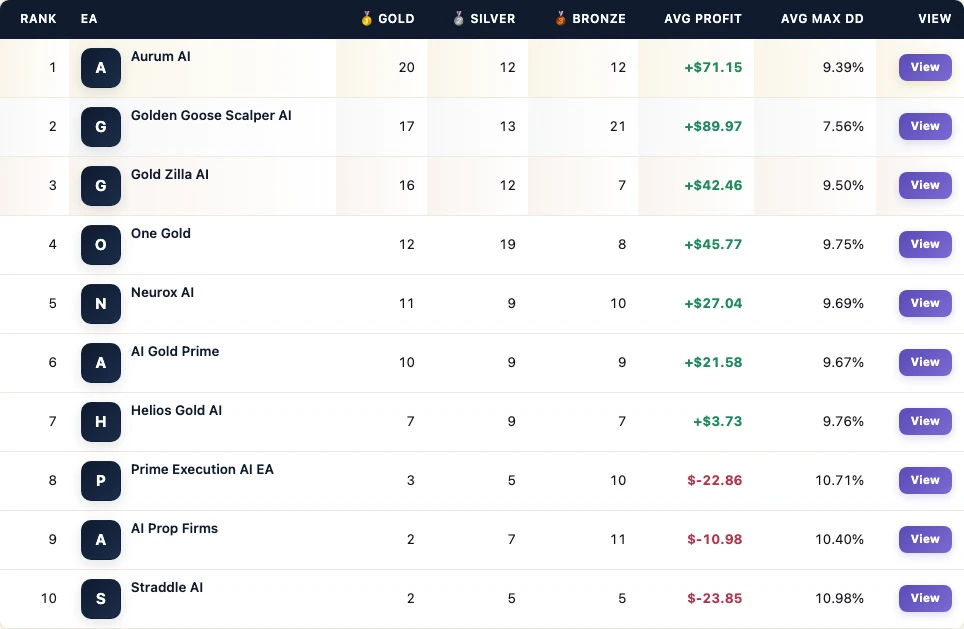View Helios Gold AI details
The width and height of the screenshot is (964, 629).
pos(925,421)
